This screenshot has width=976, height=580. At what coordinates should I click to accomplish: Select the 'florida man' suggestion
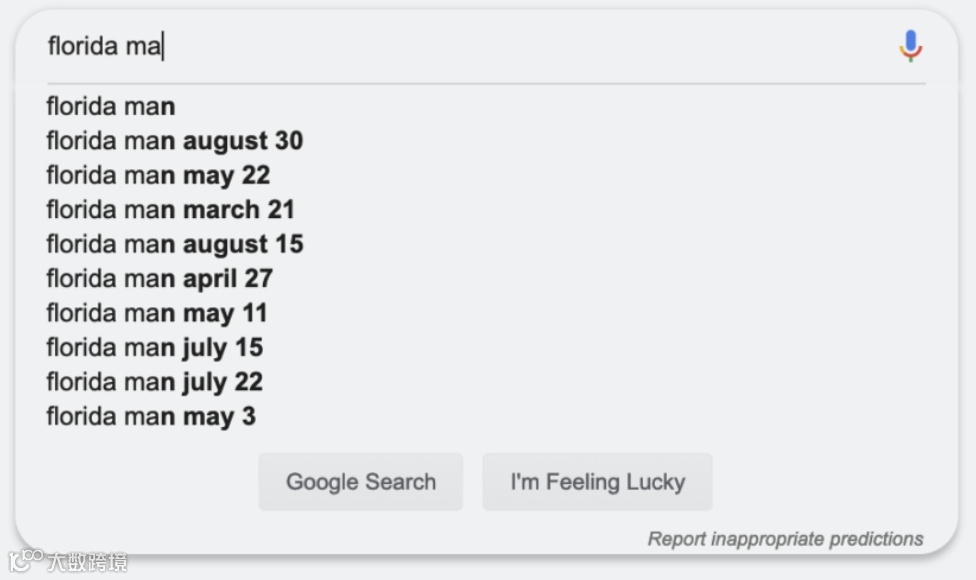pyautogui.click(x=111, y=106)
